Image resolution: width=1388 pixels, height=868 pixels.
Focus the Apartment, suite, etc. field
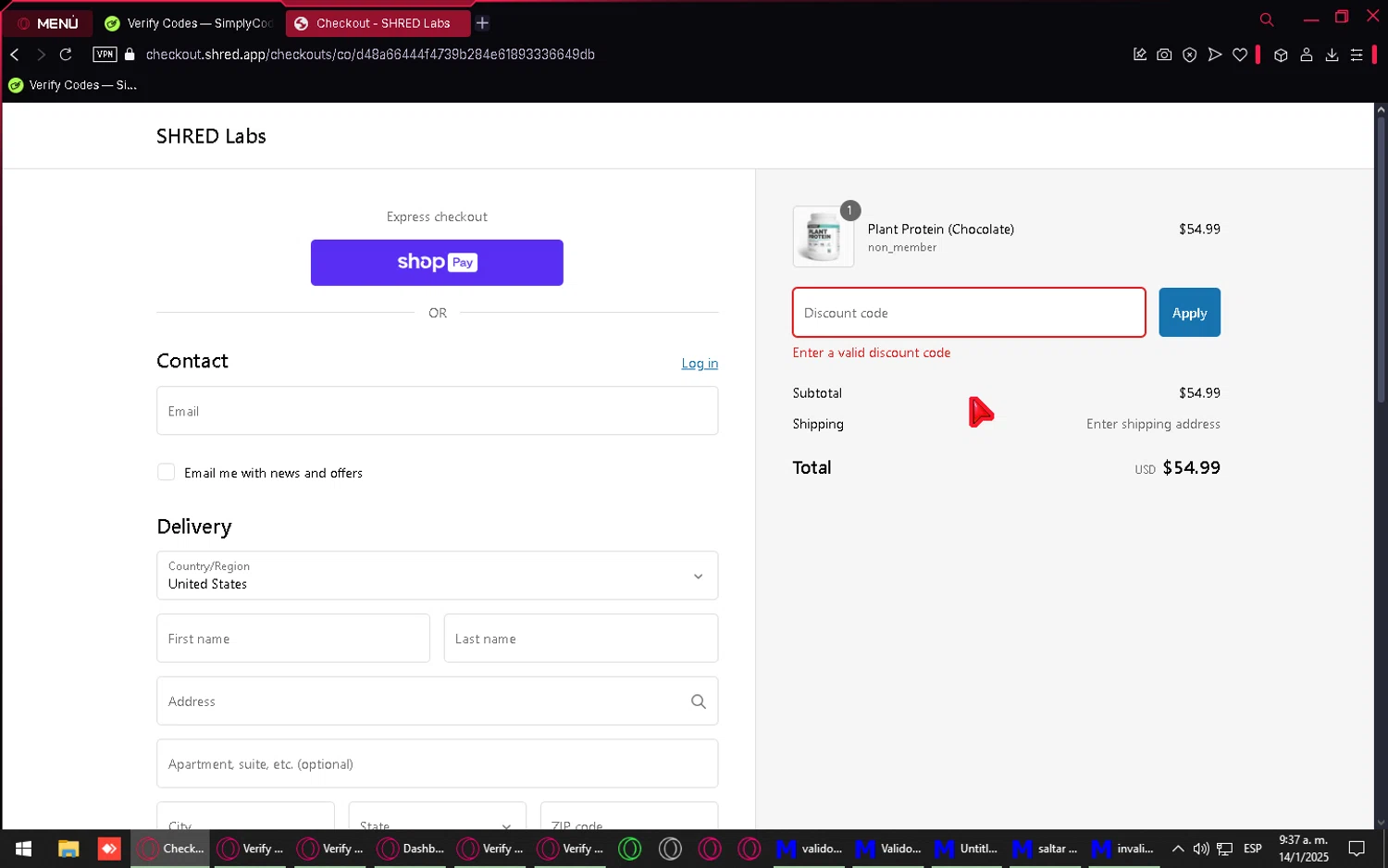click(437, 763)
